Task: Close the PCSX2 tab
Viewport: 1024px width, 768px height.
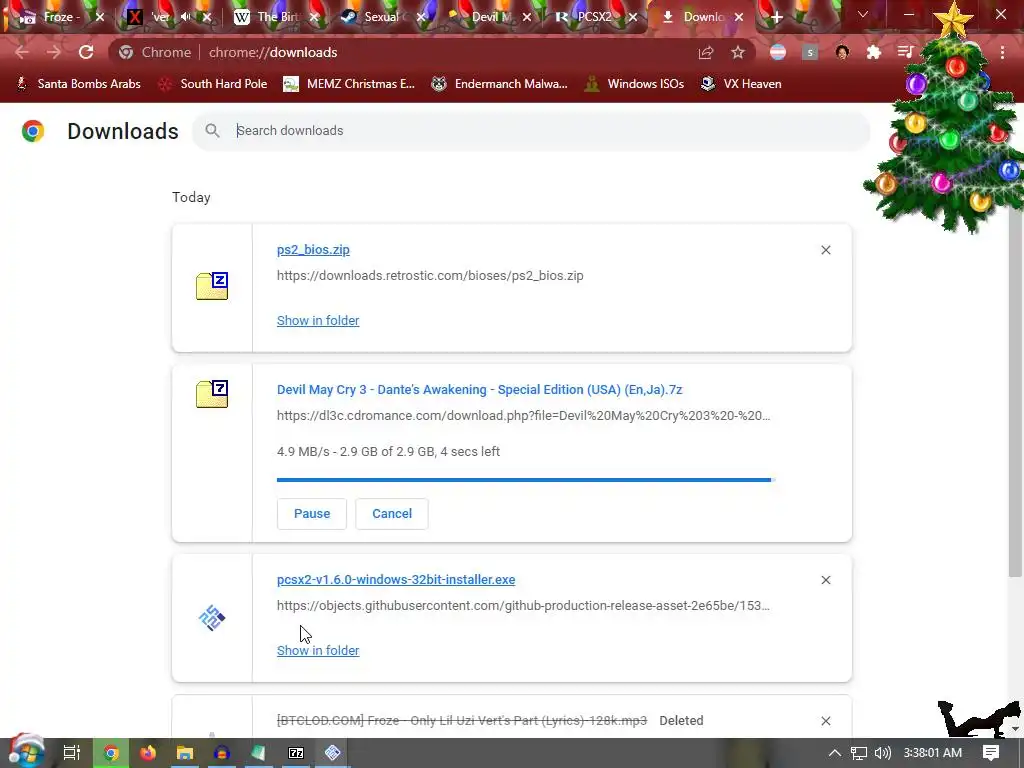Action: [x=633, y=17]
